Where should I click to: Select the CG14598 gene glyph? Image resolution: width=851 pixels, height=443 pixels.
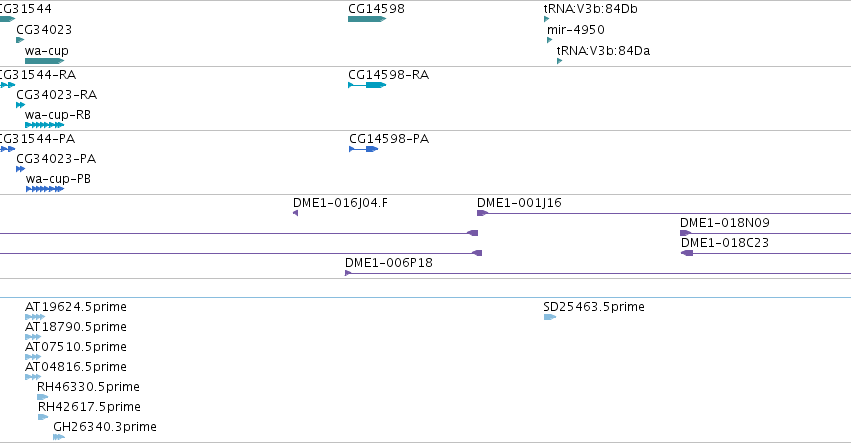tap(367, 19)
